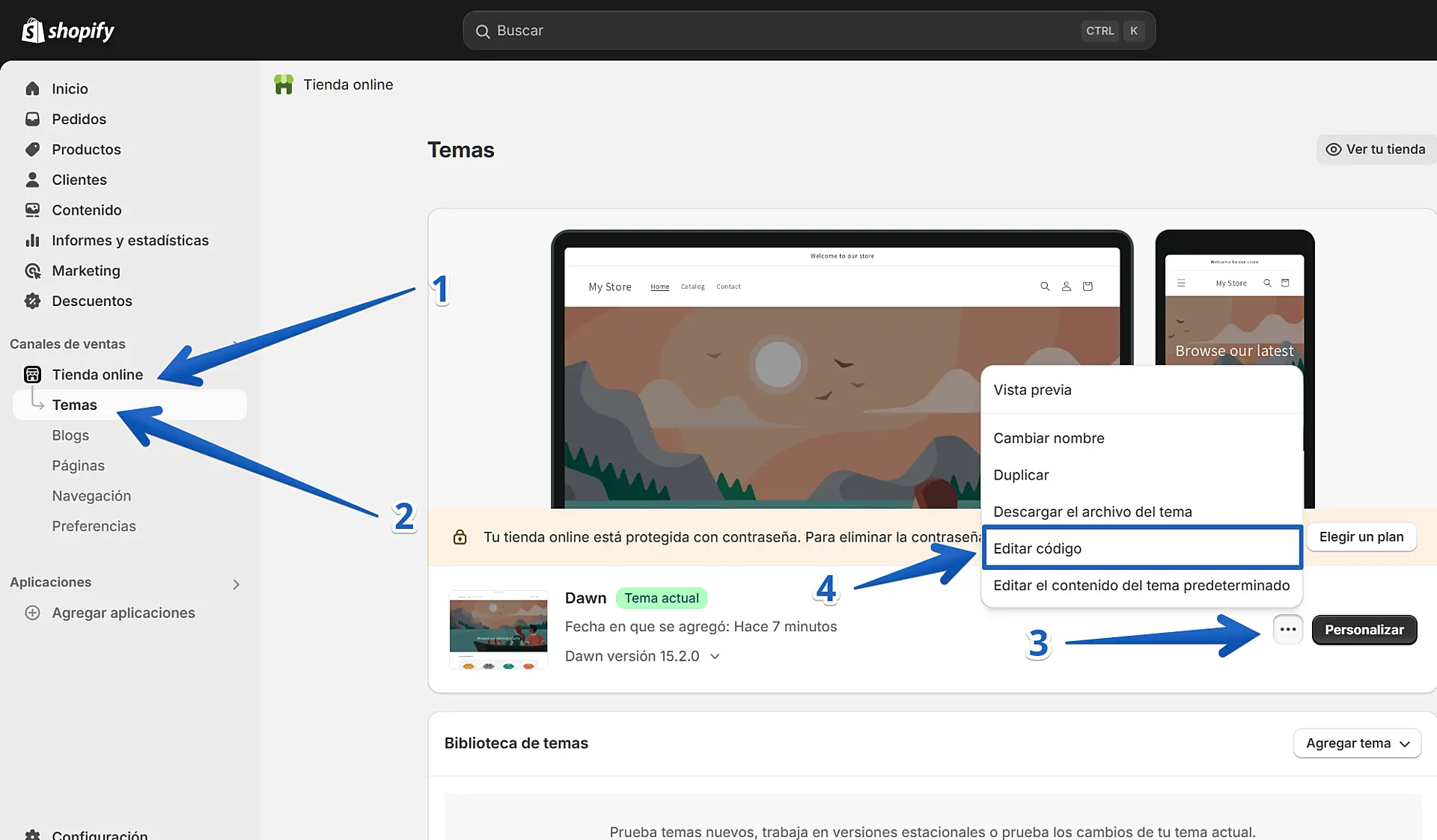Choose Duplicar in the theme menu
The height and width of the screenshot is (840, 1437).
(x=1021, y=475)
